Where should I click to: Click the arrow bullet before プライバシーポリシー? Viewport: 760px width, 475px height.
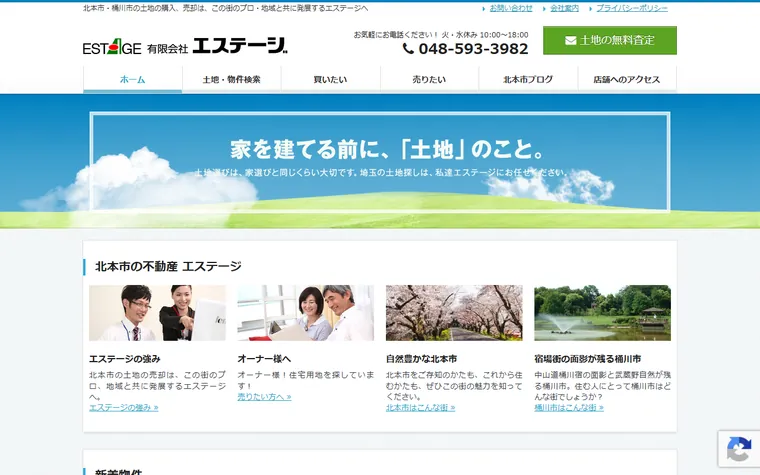click(590, 9)
